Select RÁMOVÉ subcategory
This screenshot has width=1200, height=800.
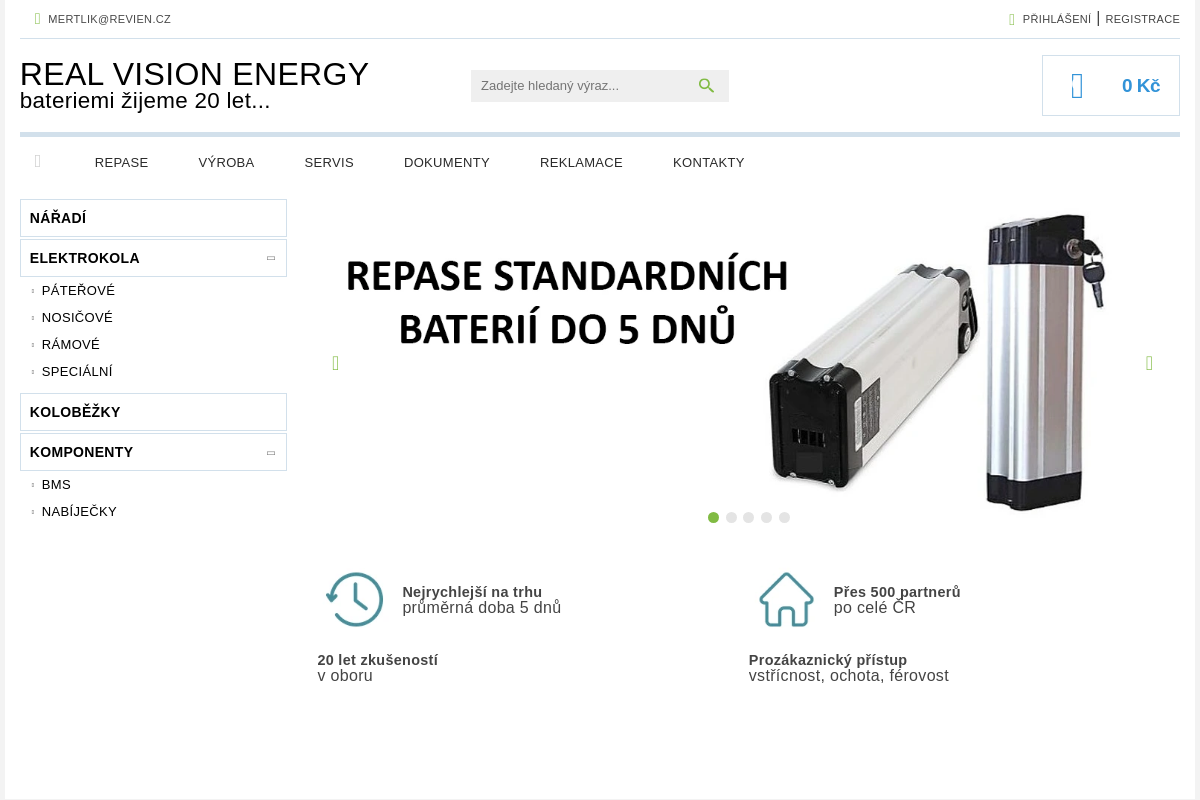(71, 344)
